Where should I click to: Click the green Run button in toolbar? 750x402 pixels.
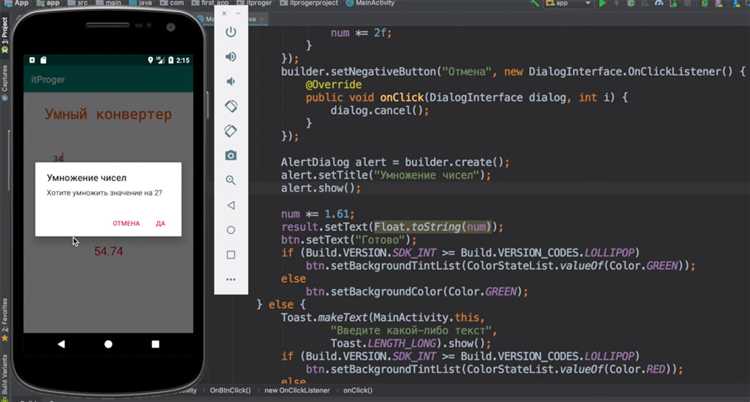coord(602,3)
